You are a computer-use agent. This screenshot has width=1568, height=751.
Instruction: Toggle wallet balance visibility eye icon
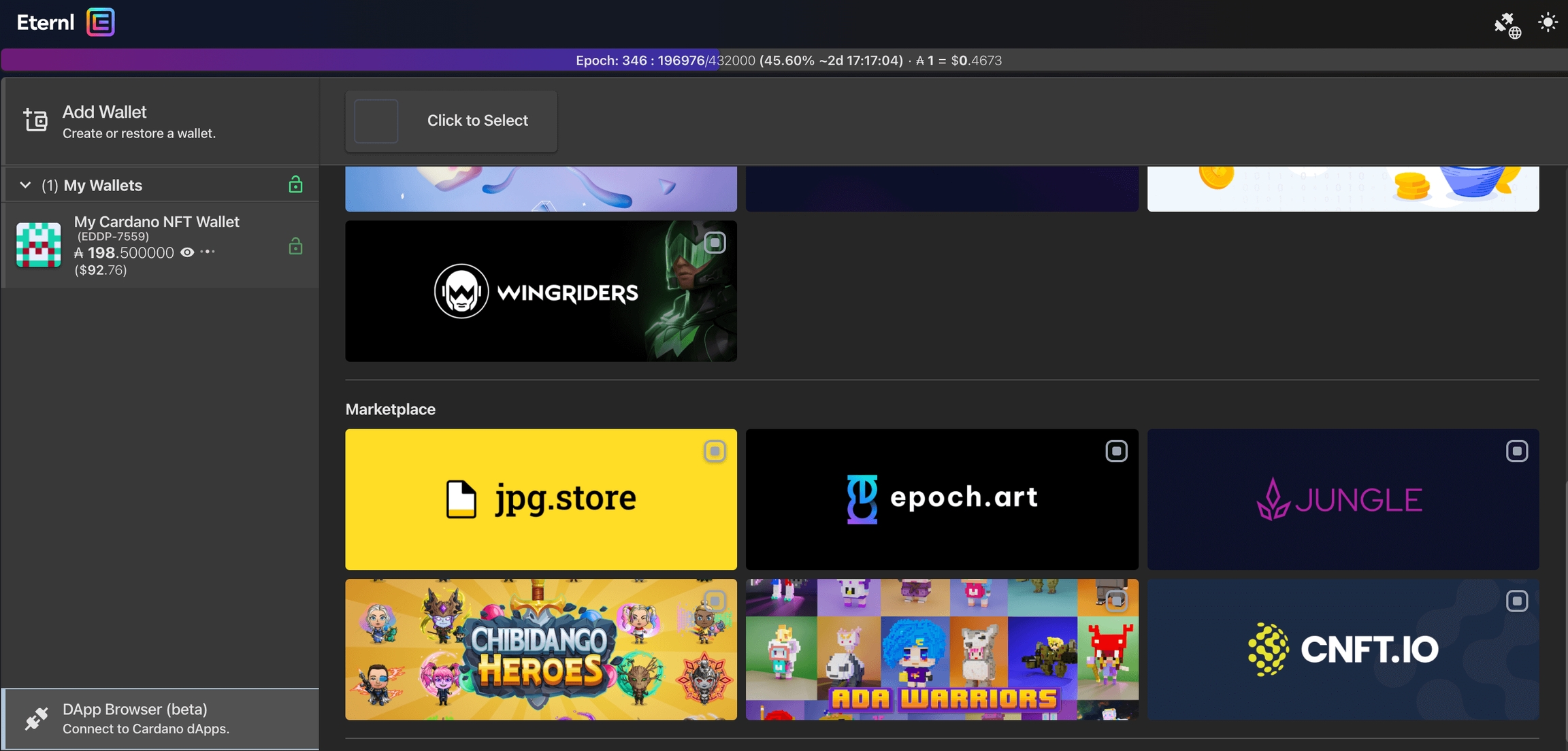pyautogui.click(x=187, y=252)
